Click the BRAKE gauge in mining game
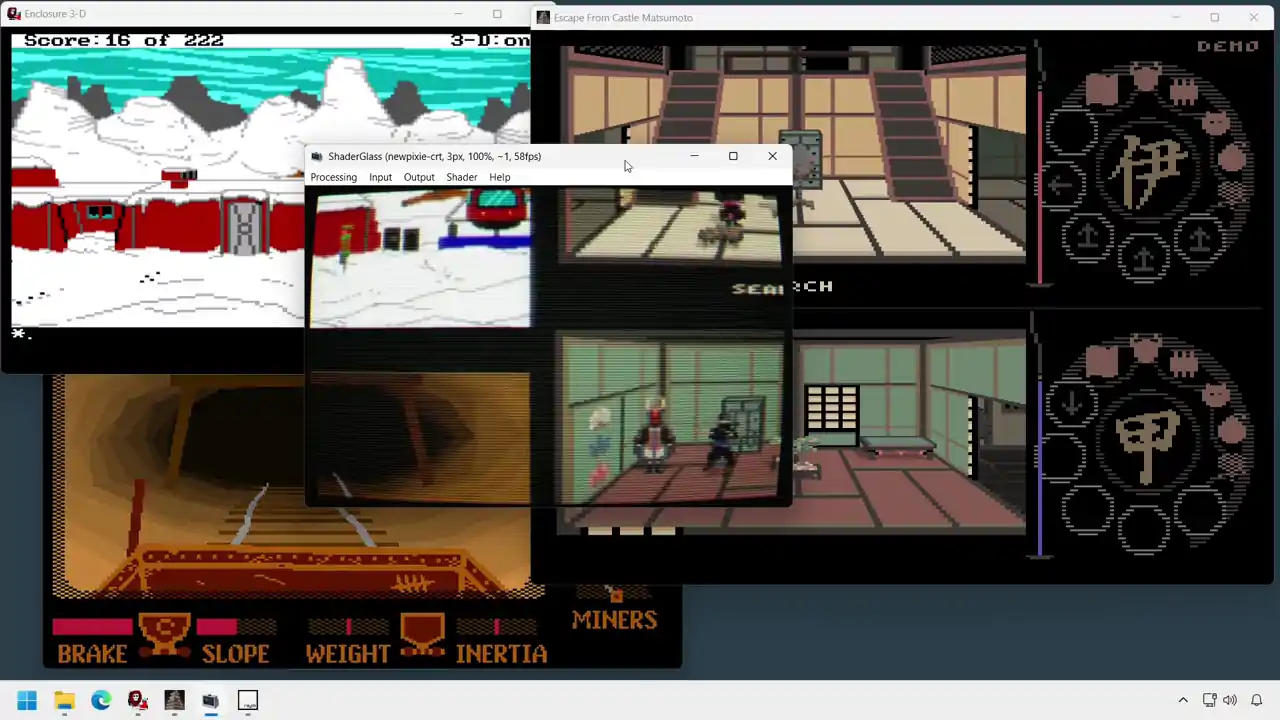1280x720 pixels. click(92, 641)
